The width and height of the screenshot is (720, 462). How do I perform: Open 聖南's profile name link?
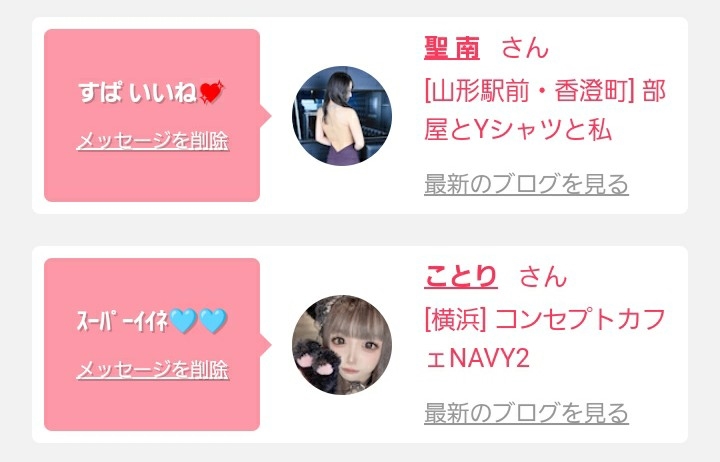[452, 48]
